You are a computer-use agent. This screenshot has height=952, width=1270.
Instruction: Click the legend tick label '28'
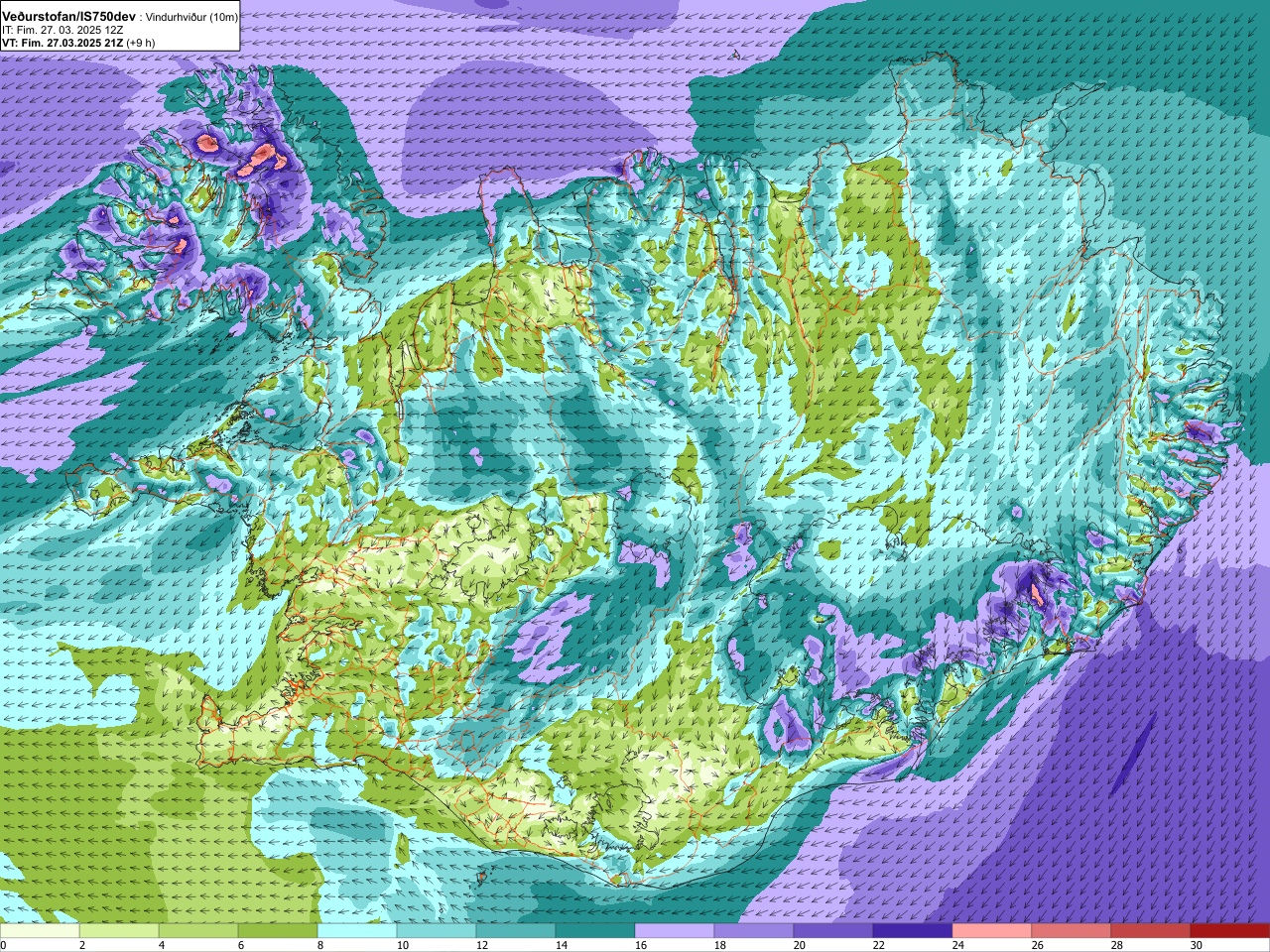click(x=1116, y=946)
